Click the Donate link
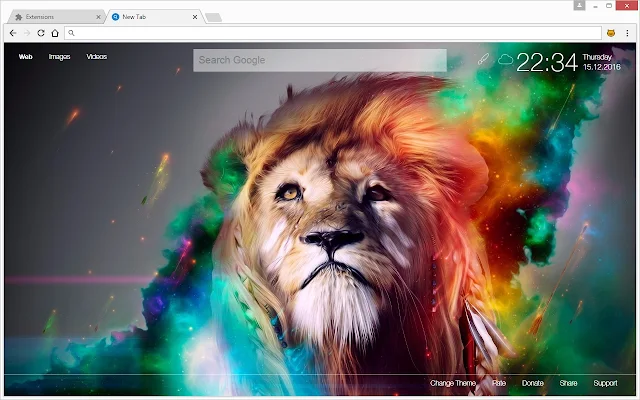Screen dimensions: 640x400 (x=533, y=383)
